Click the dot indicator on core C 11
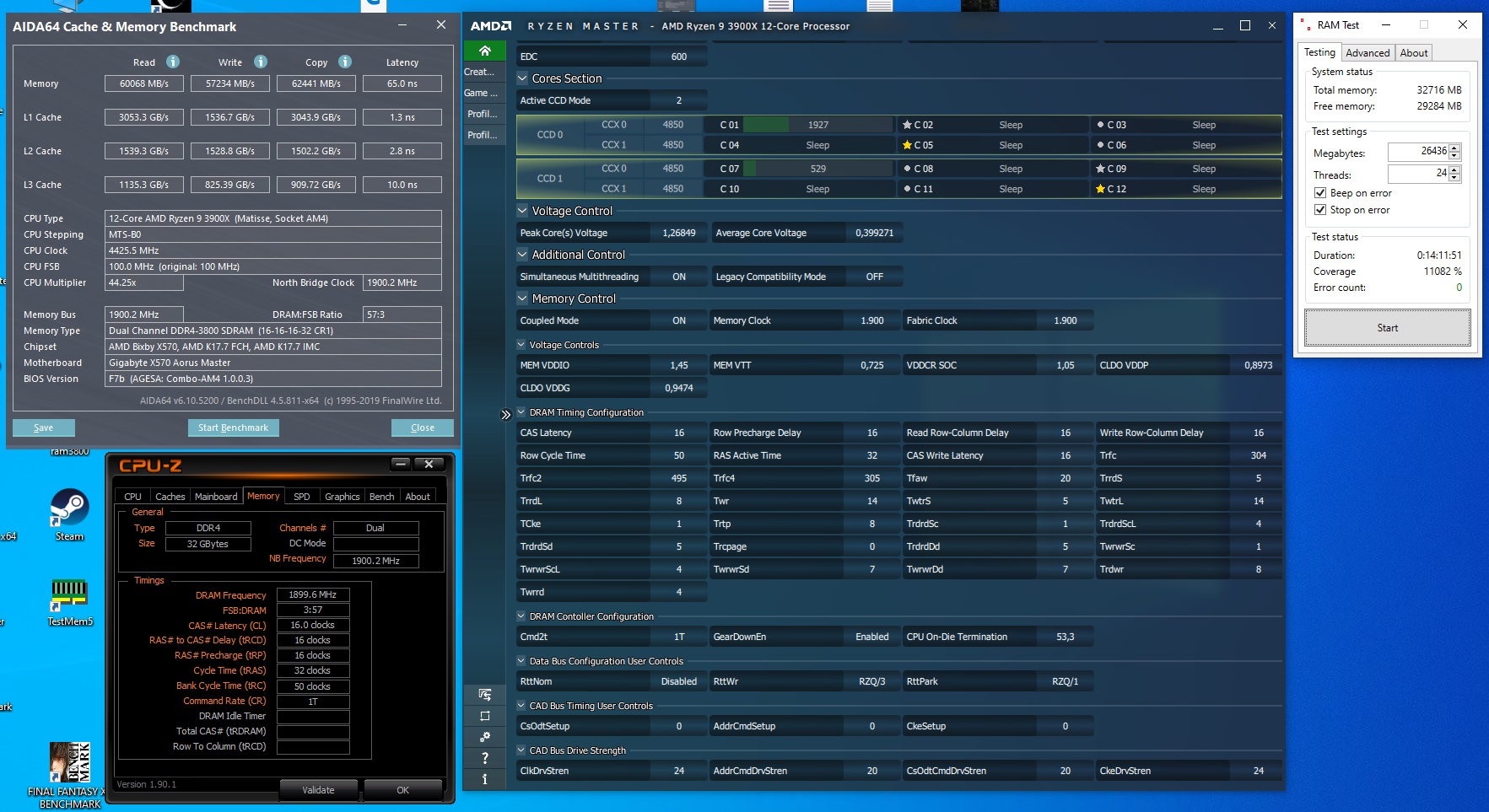This screenshot has height=812, width=1489. click(x=907, y=189)
